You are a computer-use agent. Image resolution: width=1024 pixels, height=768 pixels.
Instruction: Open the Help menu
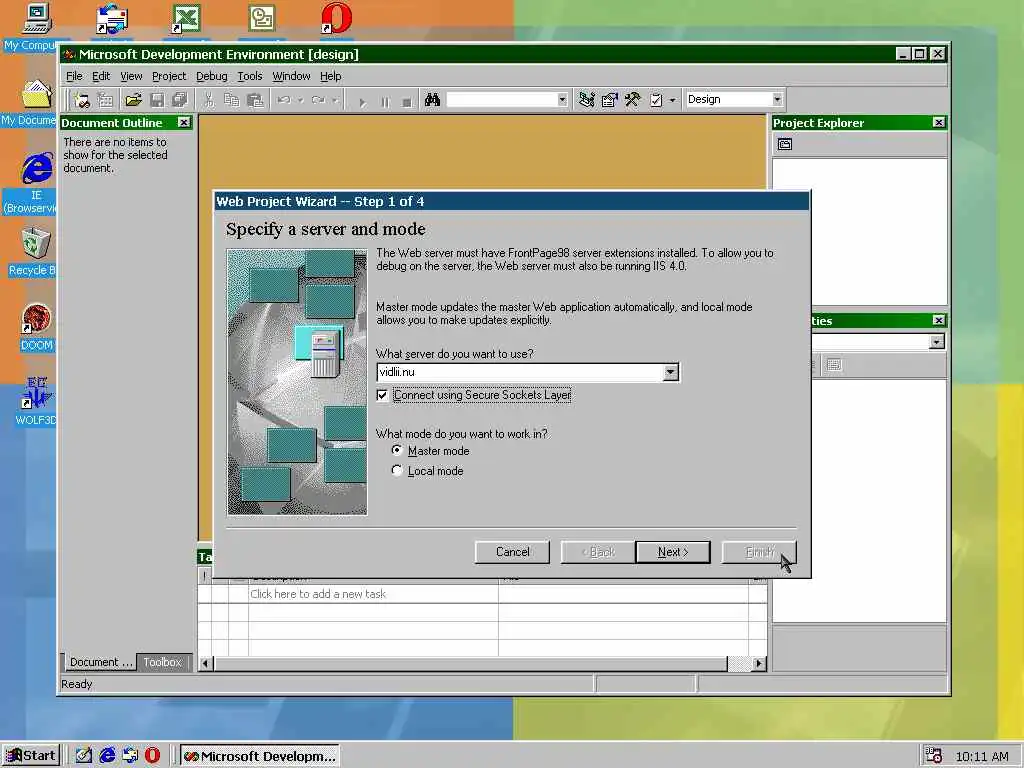[x=330, y=76]
